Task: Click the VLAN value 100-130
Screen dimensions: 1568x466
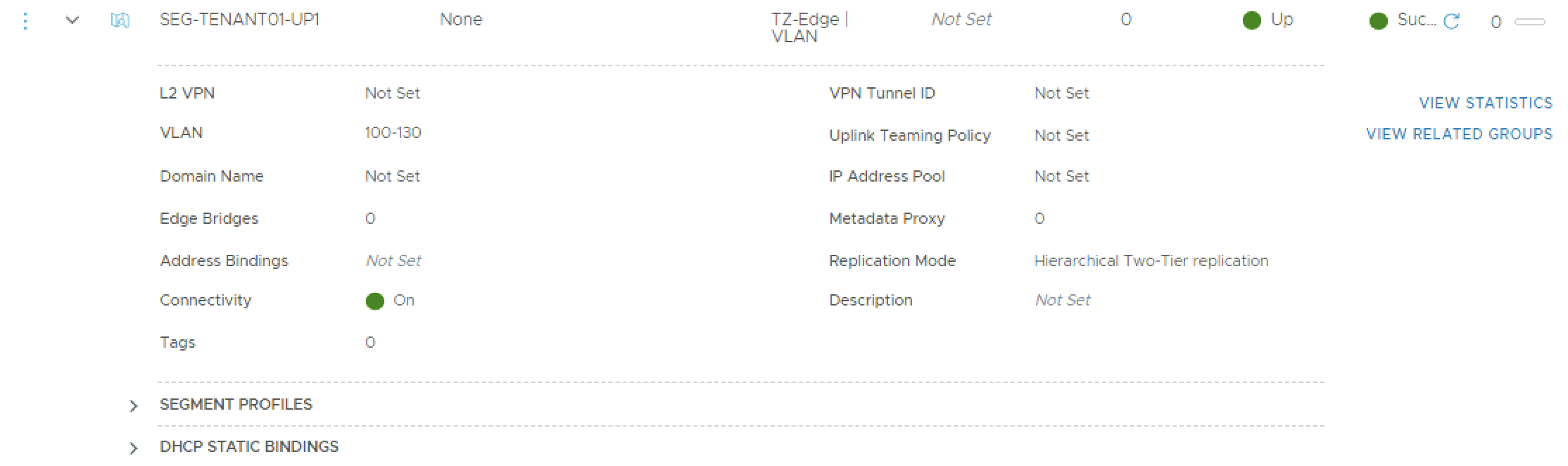Action: [393, 133]
